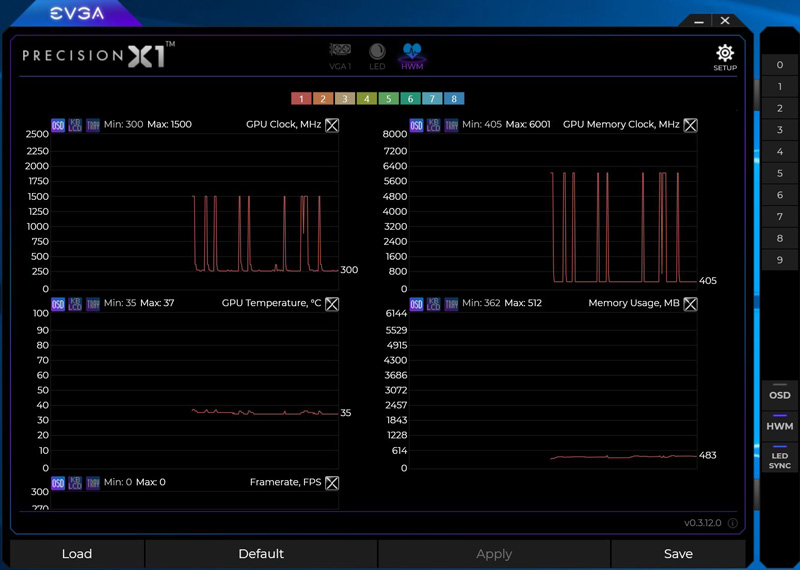
Task: Close the Precision X1 window
Action: pos(725,20)
